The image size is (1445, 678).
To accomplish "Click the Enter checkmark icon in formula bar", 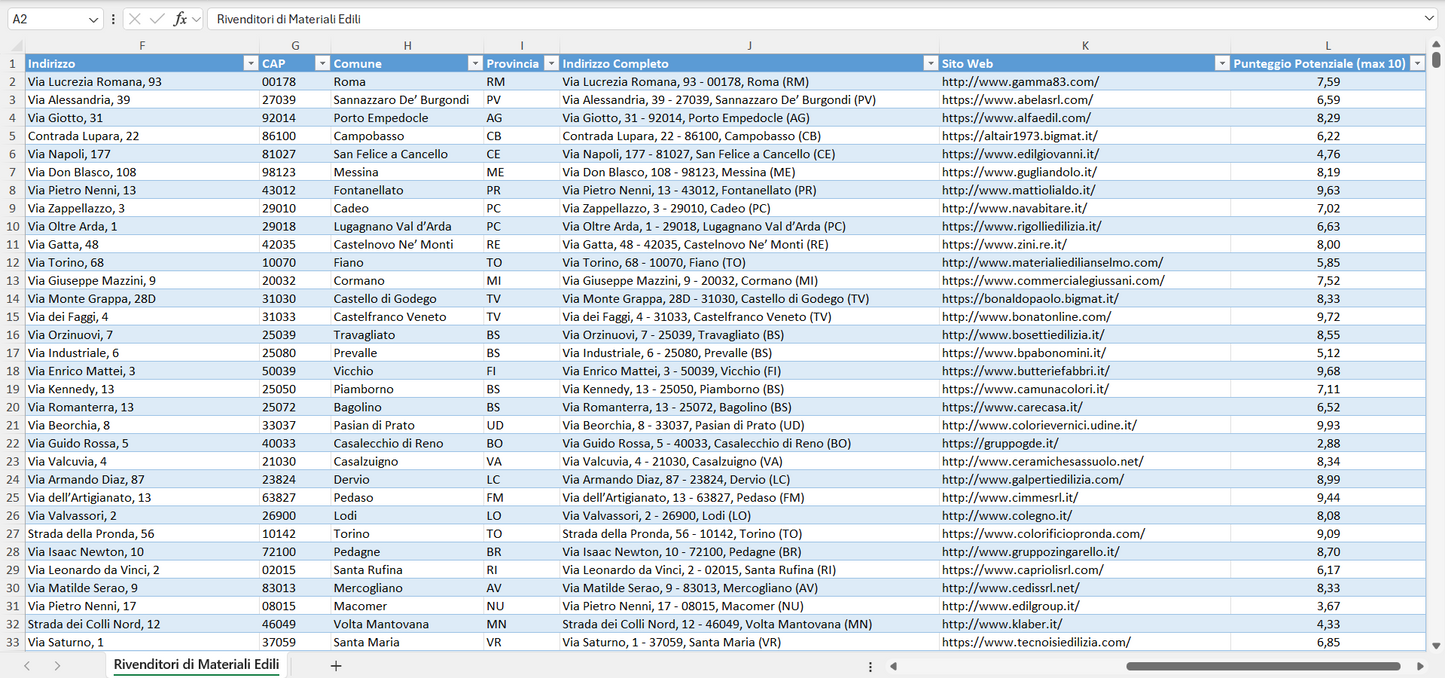I will [156, 19].
